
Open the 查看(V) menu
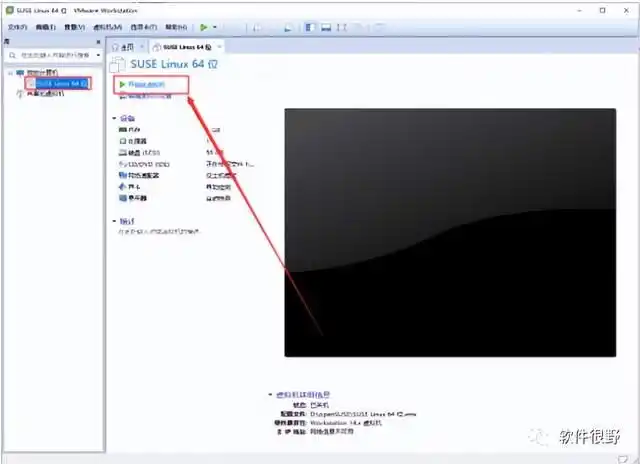[x=74, y=27]
